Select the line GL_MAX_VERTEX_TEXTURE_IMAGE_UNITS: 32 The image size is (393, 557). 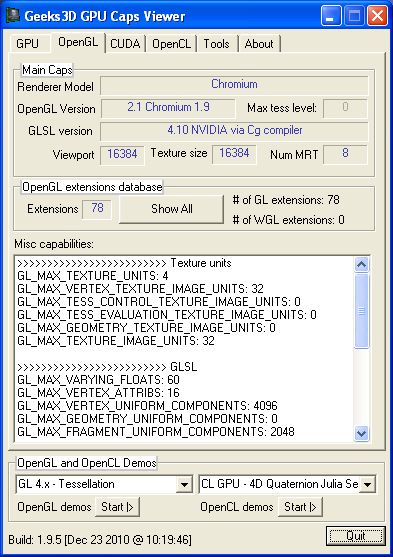click(140, 289)
